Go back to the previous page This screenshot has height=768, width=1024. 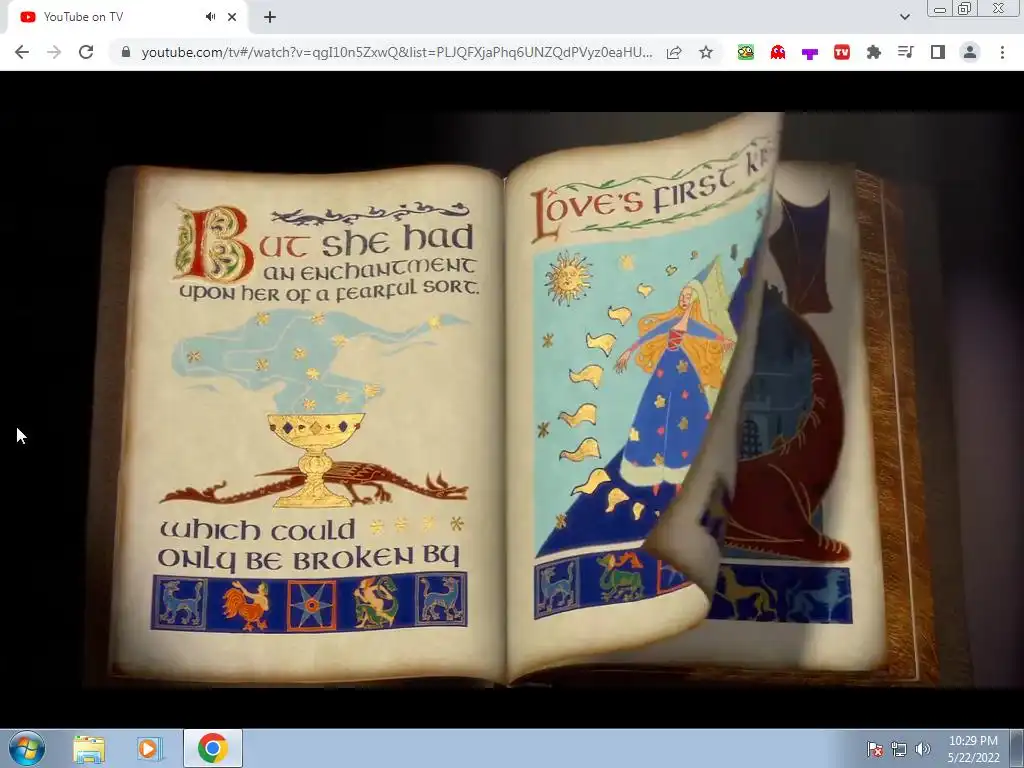coord(22,52)
